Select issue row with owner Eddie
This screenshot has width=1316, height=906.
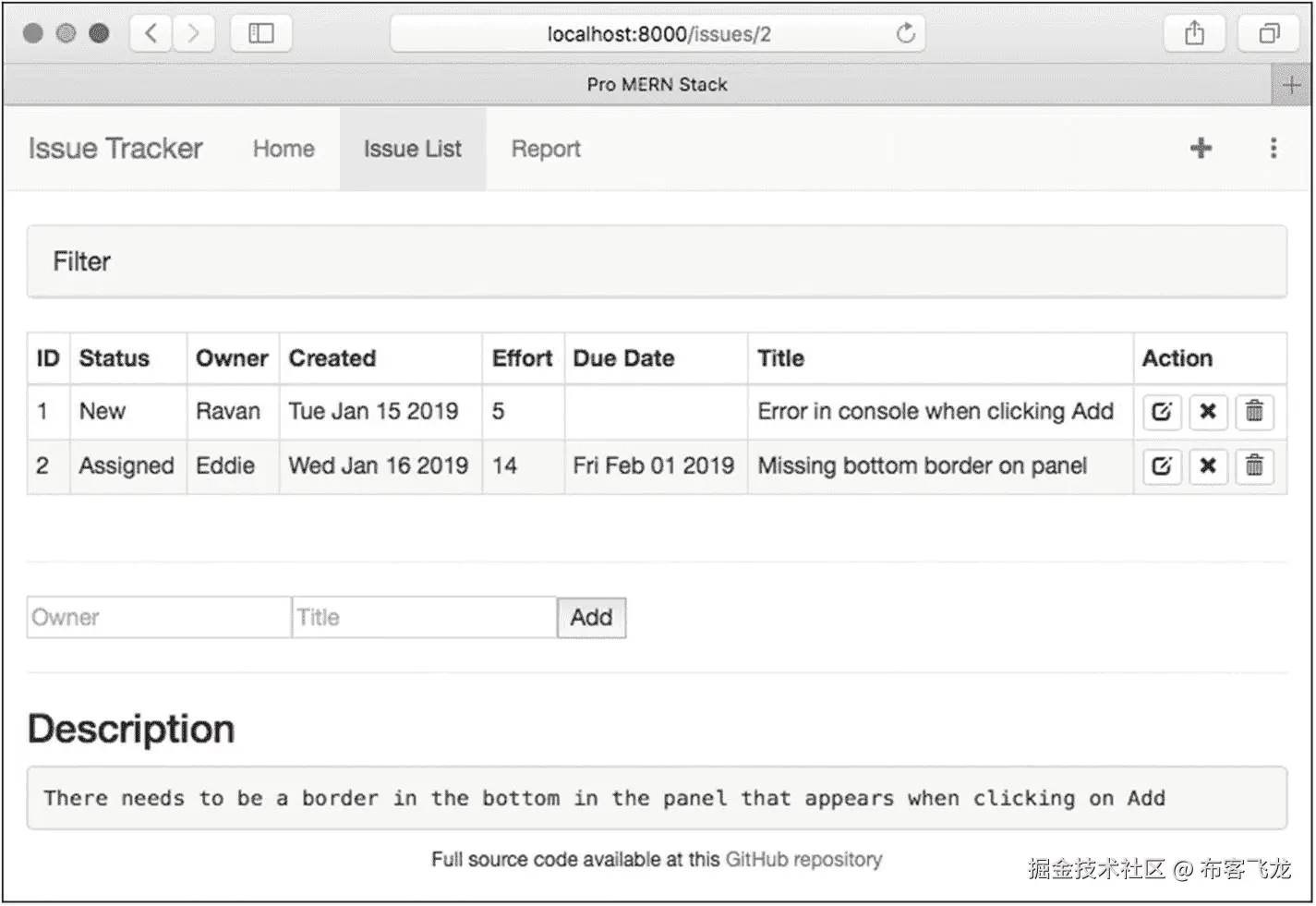(657, 466)
